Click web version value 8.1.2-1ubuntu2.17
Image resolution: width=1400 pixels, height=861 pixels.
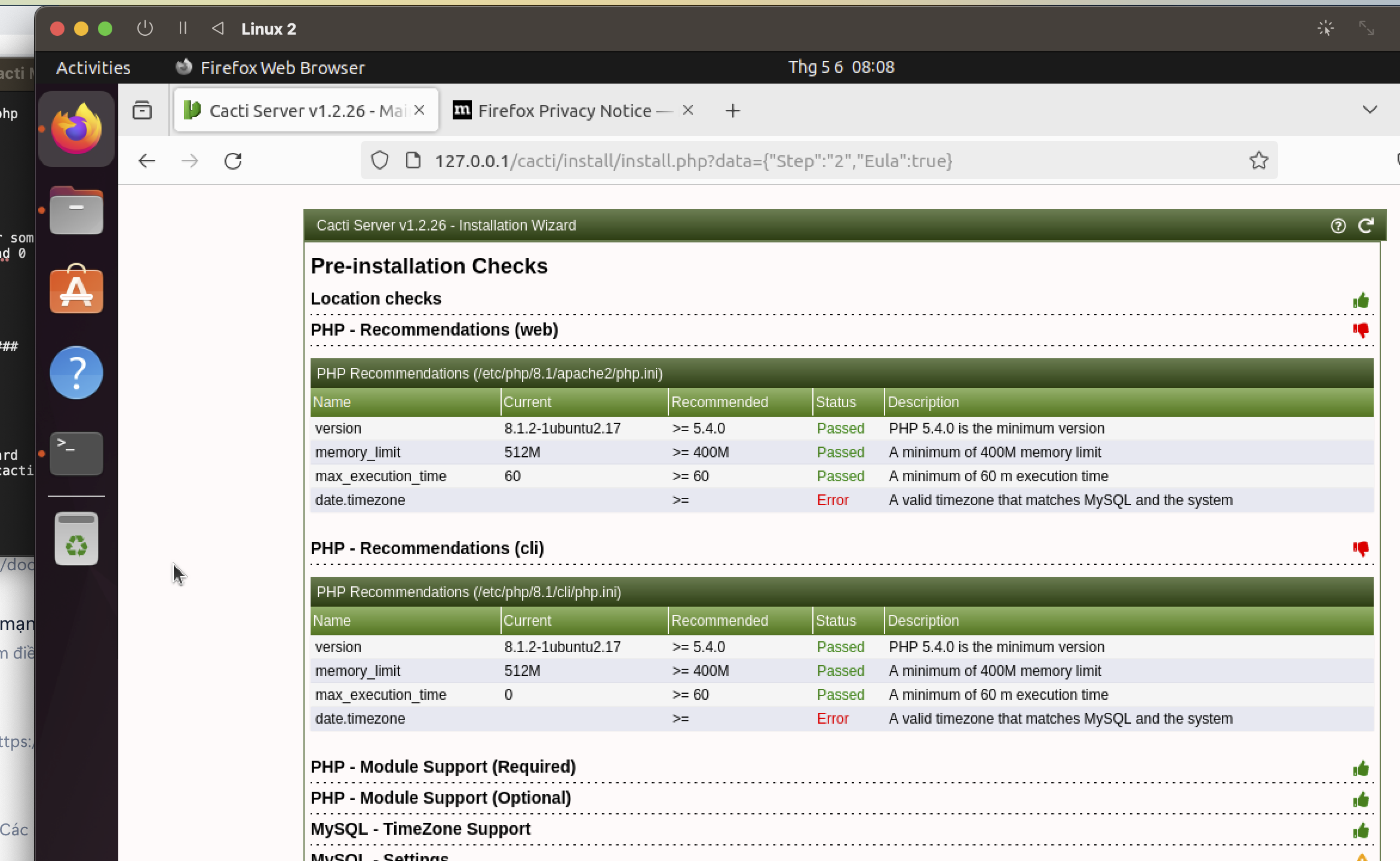pyautogui.click(x=563, y=428)
